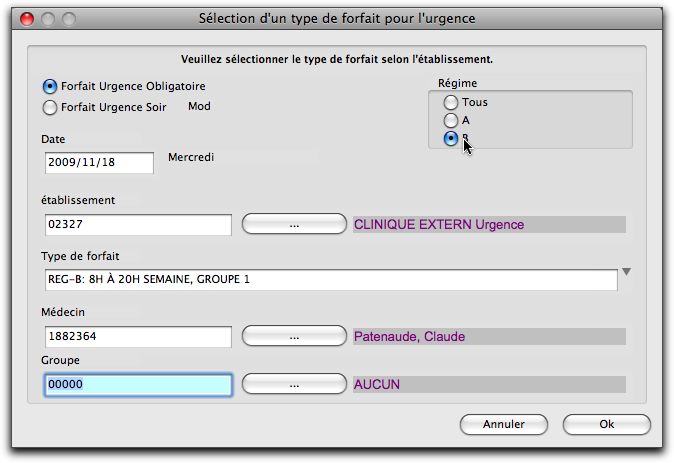Confirm with the Ok button
The height and width of the screenshot is (463, 674).
tap(607, 424)
